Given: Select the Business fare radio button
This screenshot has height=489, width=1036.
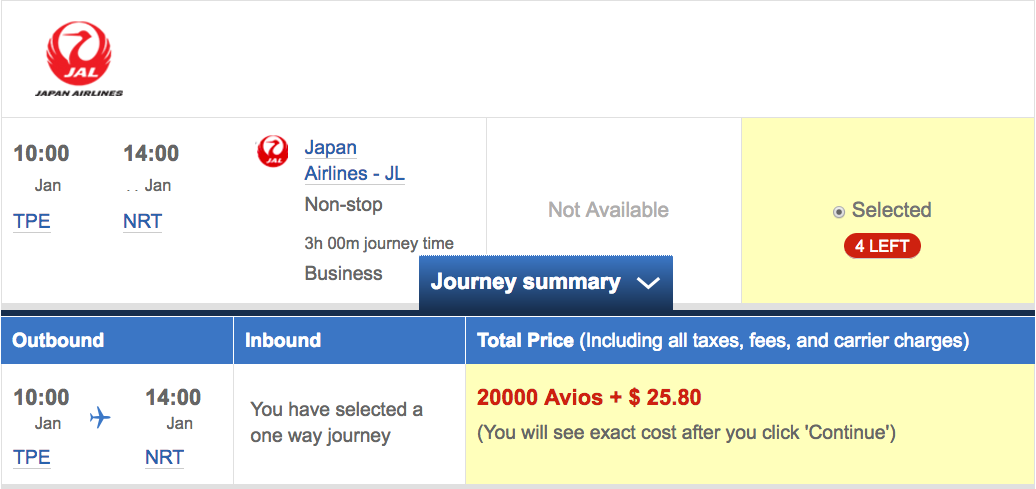Looking at the screenshot, I should [x=839, y=212].
